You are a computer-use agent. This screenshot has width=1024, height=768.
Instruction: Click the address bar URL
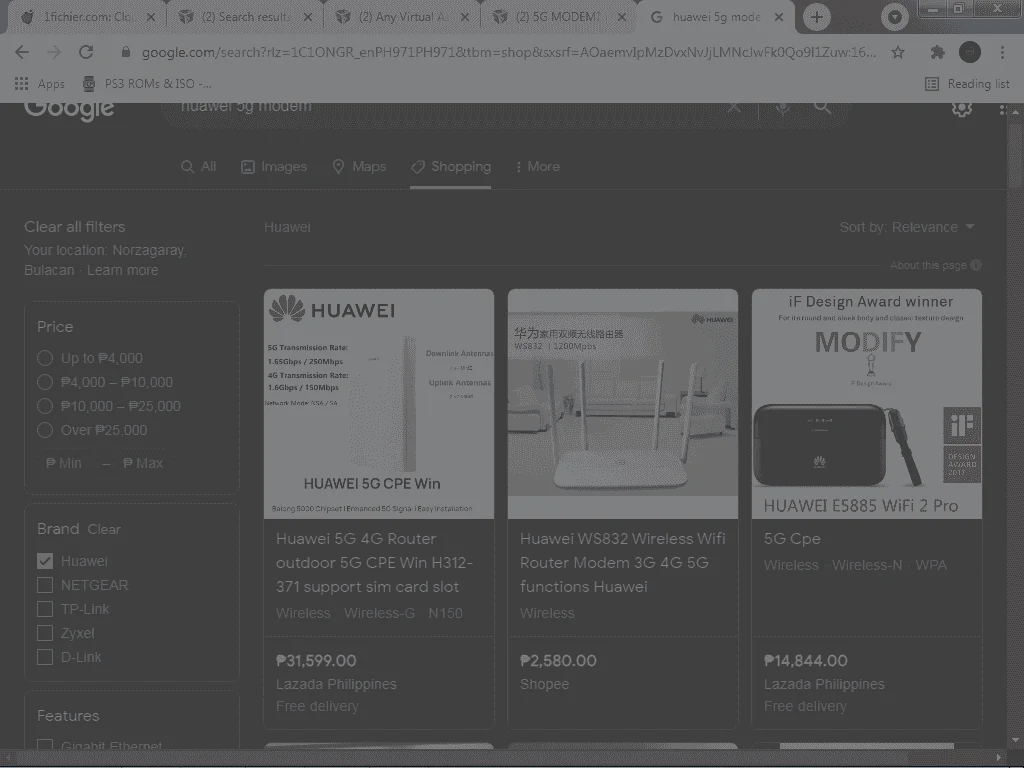coord(509,52)
